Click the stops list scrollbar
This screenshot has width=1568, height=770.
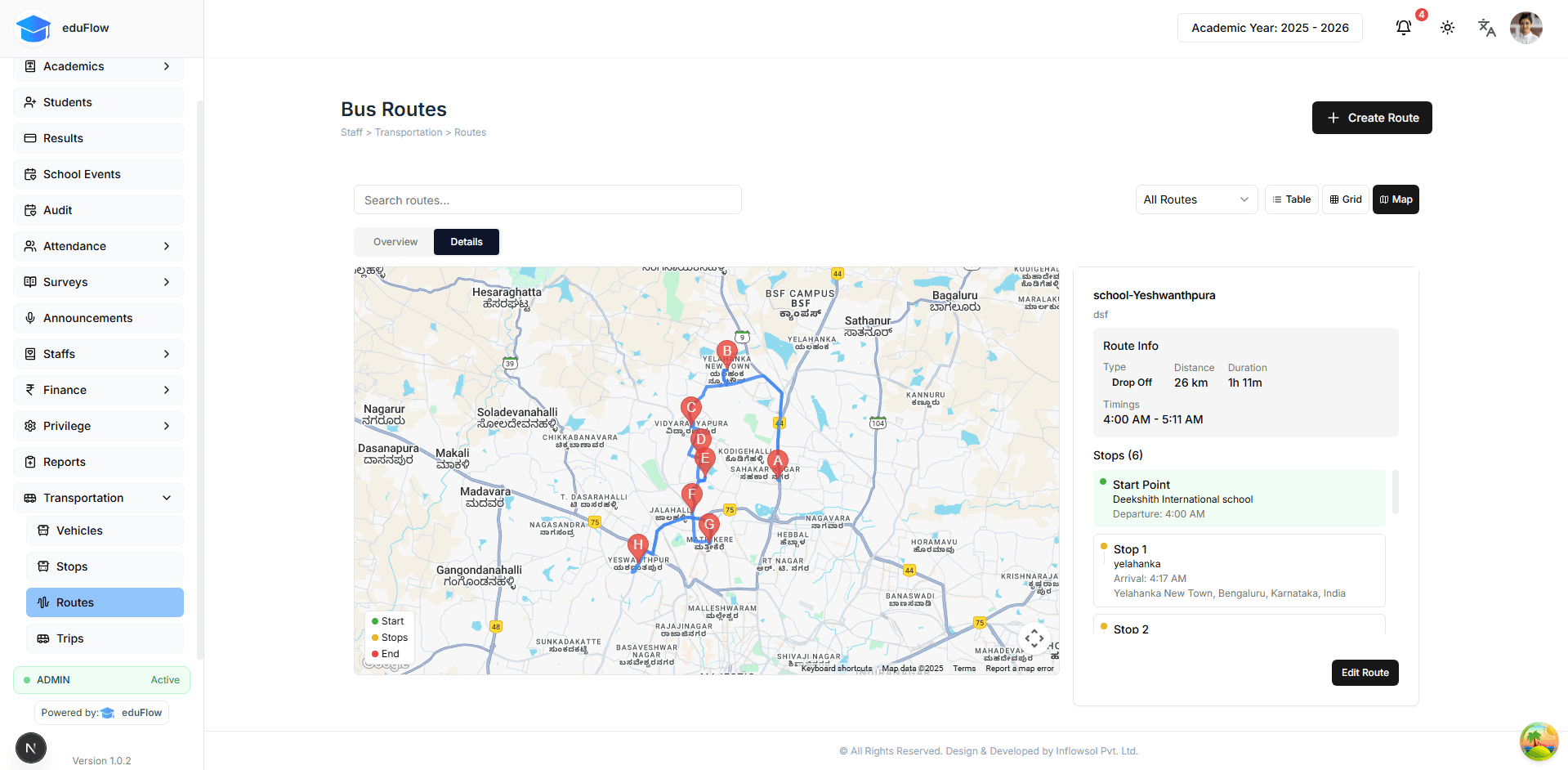pos(1396,492)
